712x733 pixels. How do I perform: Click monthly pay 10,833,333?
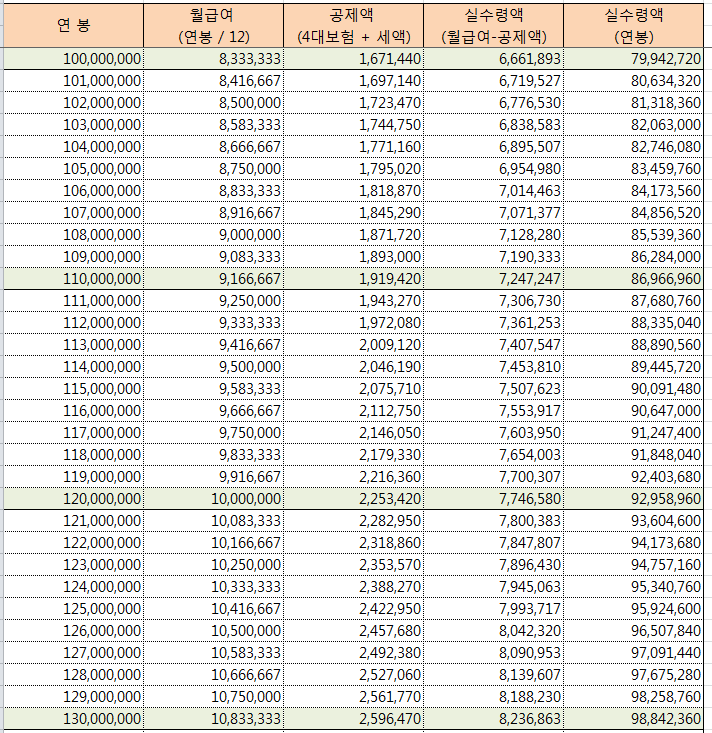coord(213,718)
